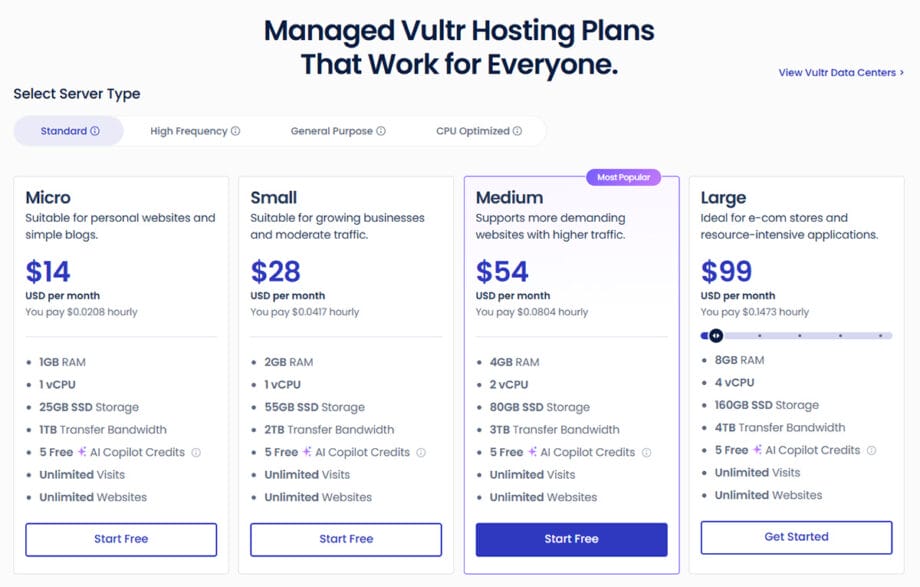Start Free with the Micro plan
Viewport: 920px width, 587px height.
click(x=120, y=538)
